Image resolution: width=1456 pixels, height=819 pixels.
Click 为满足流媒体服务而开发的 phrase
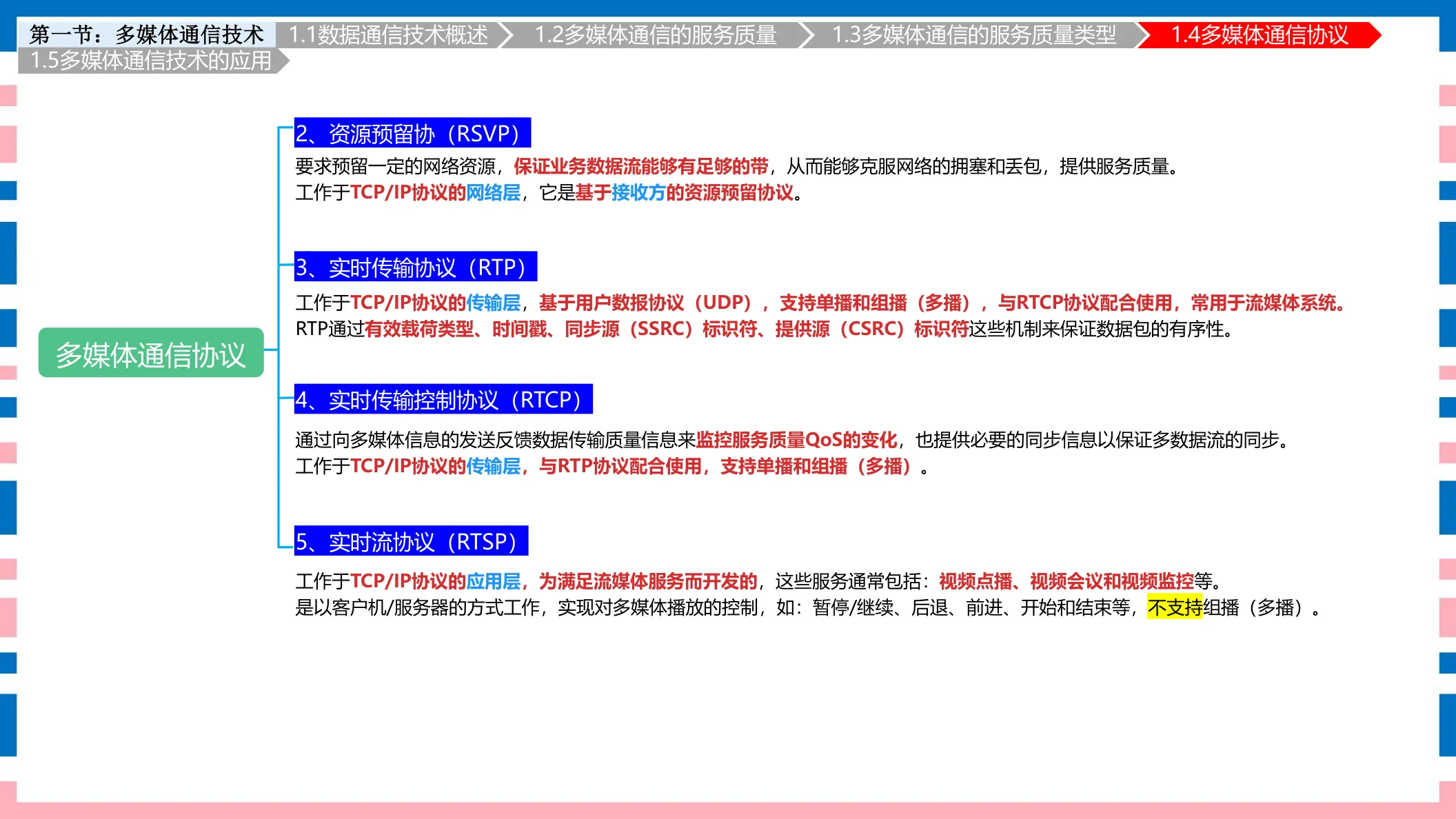click(x=648, y=581)
